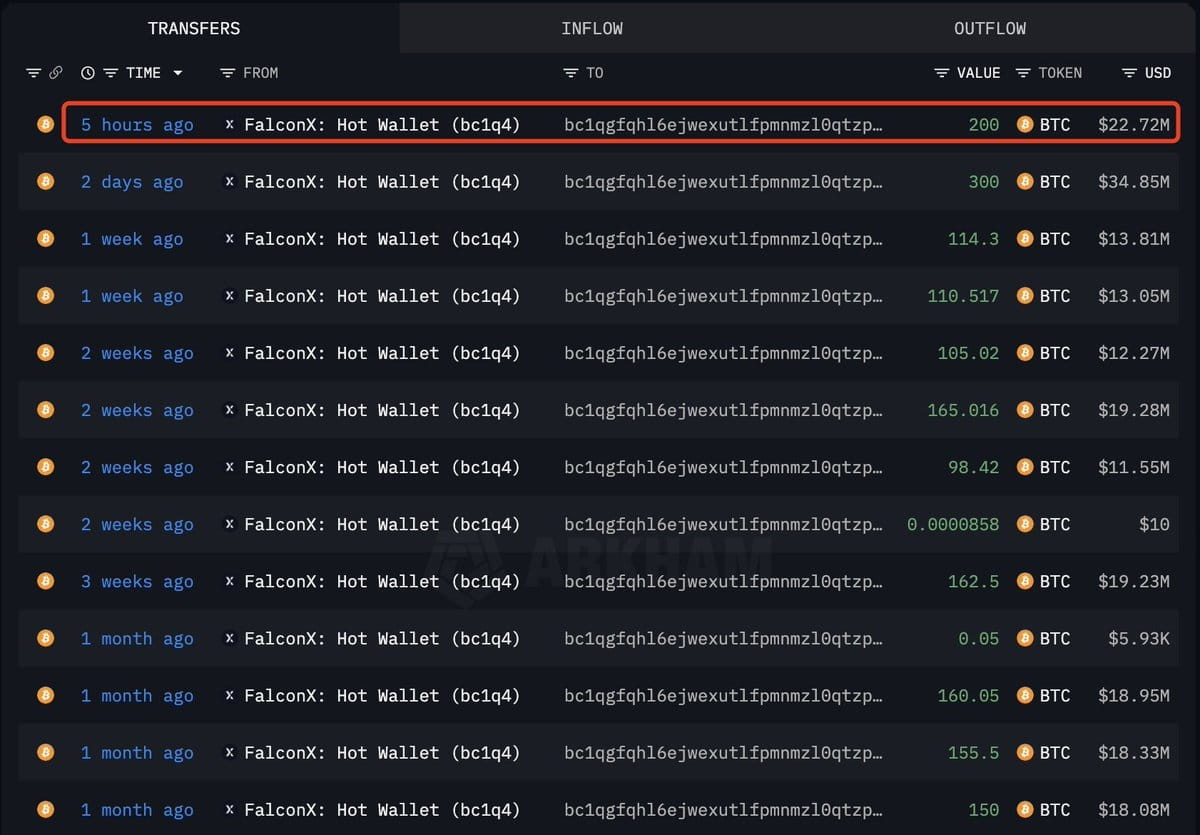
Task: Click the clock icon beside TIME
Action: 88,73
